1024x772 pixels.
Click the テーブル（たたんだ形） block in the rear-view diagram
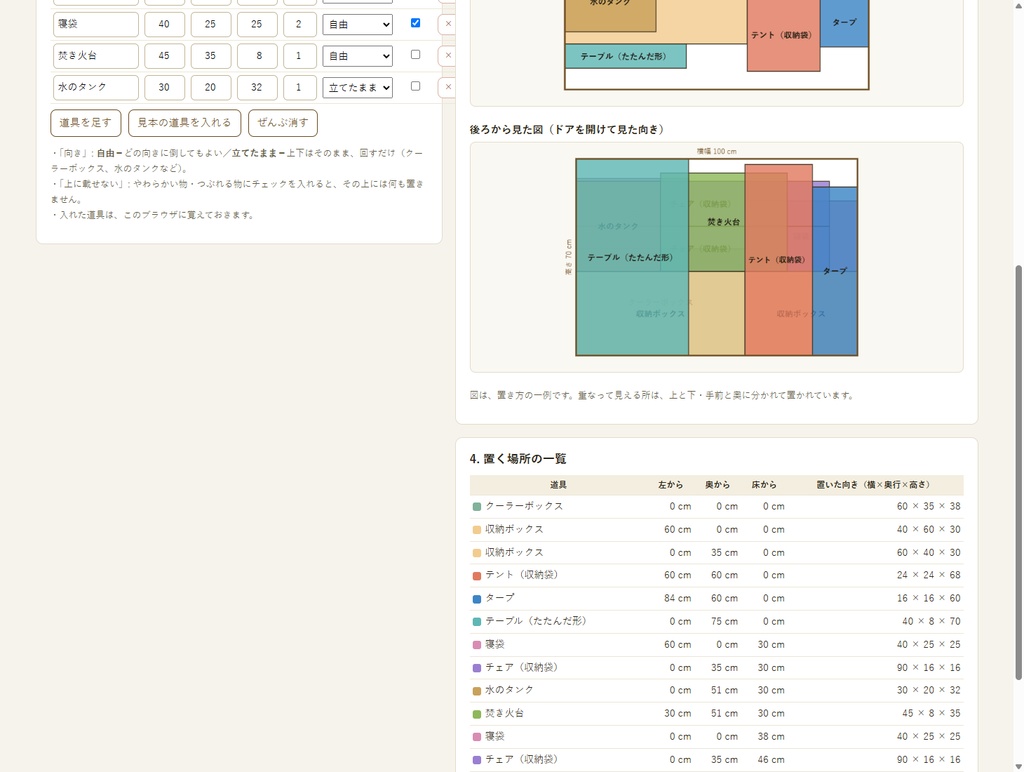click(630, 258)
